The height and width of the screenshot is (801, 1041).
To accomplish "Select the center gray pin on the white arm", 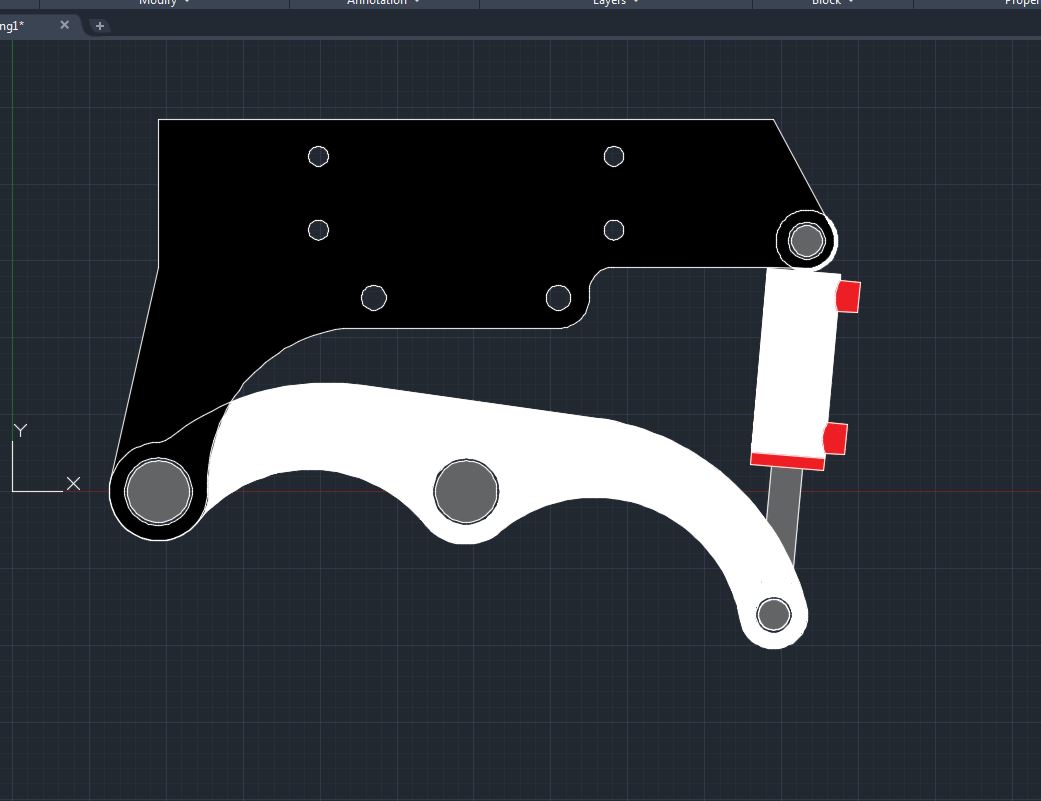I will (466, 491).
